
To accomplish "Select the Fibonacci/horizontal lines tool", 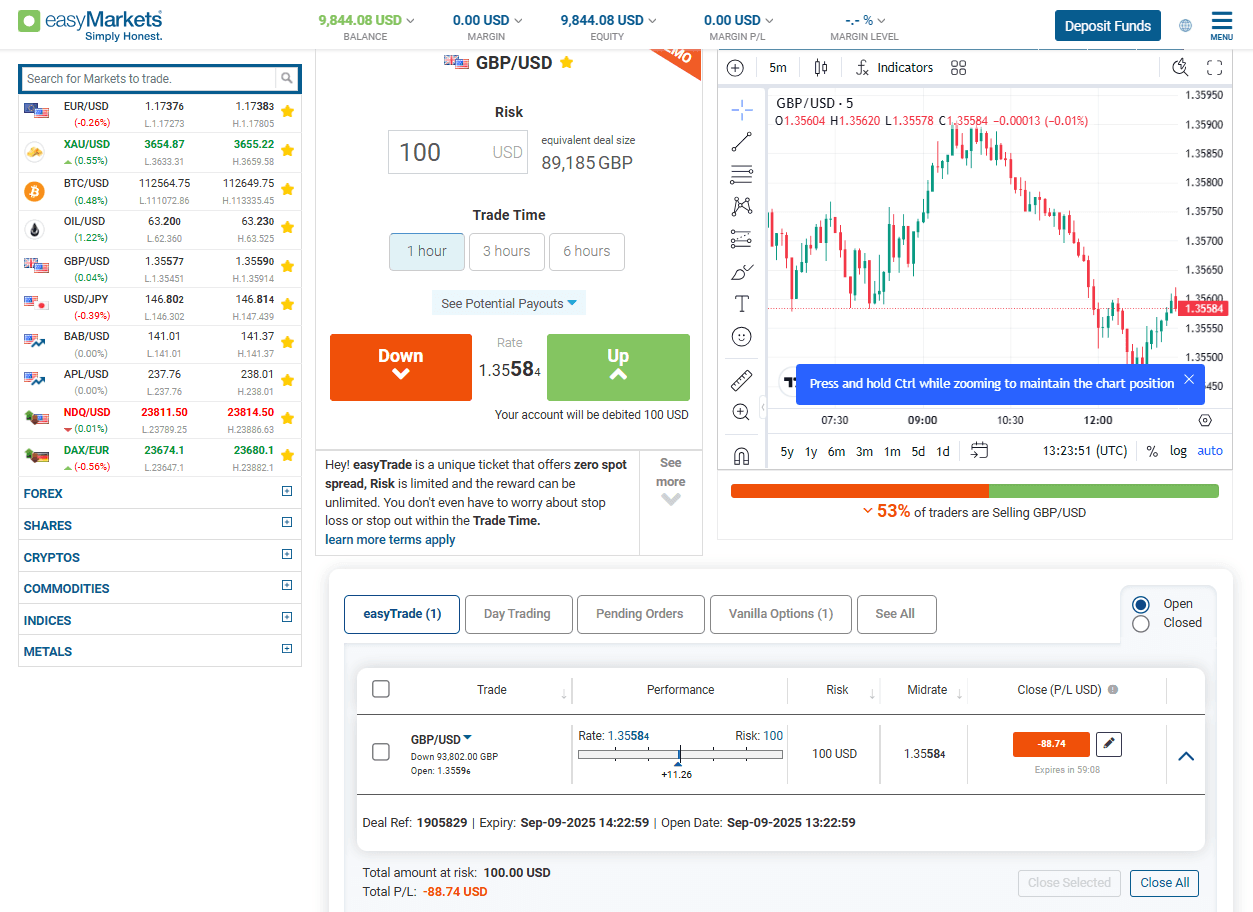I will point(741,175).
